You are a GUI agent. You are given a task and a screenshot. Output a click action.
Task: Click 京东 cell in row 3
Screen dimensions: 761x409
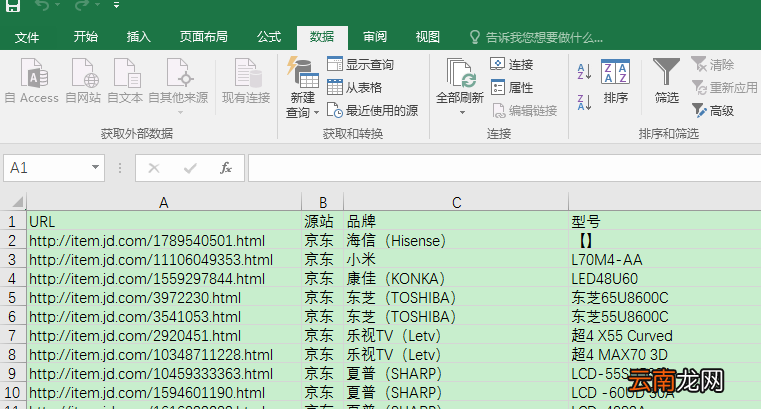tap(323, 260)
